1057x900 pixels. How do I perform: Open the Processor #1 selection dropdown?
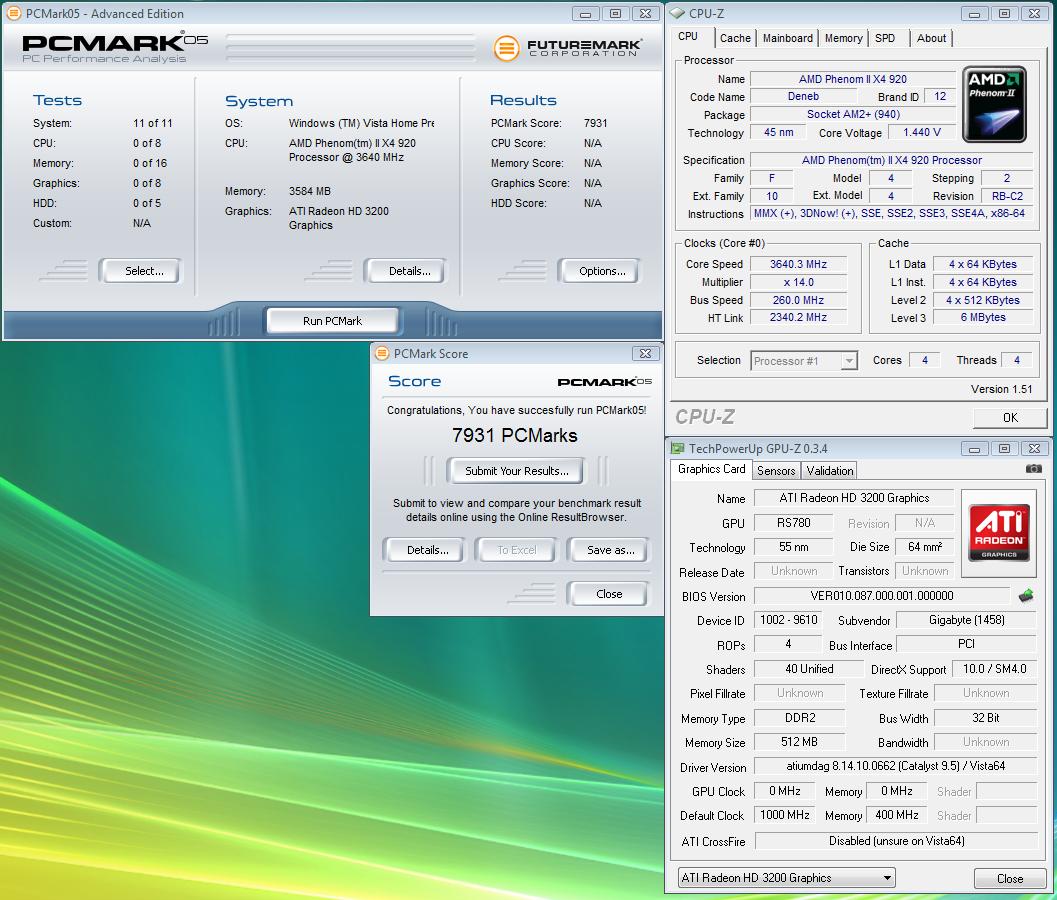tap(804, 361)
